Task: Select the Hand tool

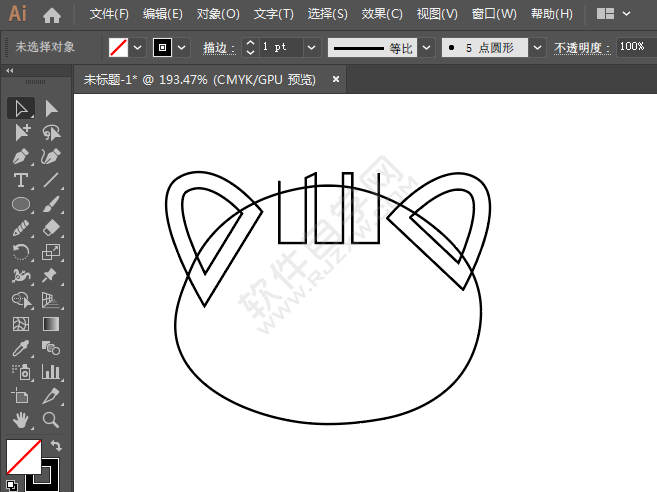Action: 21,419
